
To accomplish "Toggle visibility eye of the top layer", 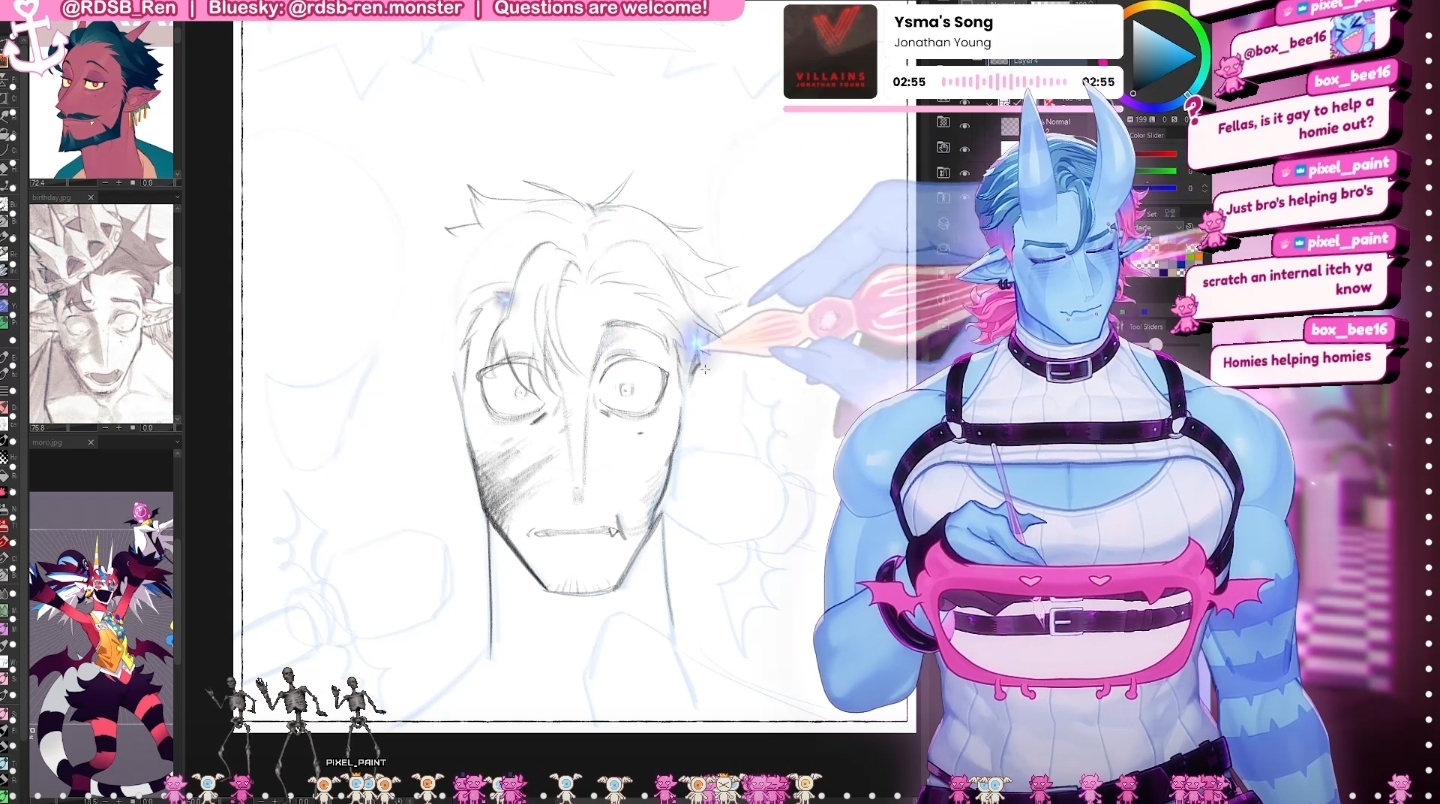I will (965, 126).
